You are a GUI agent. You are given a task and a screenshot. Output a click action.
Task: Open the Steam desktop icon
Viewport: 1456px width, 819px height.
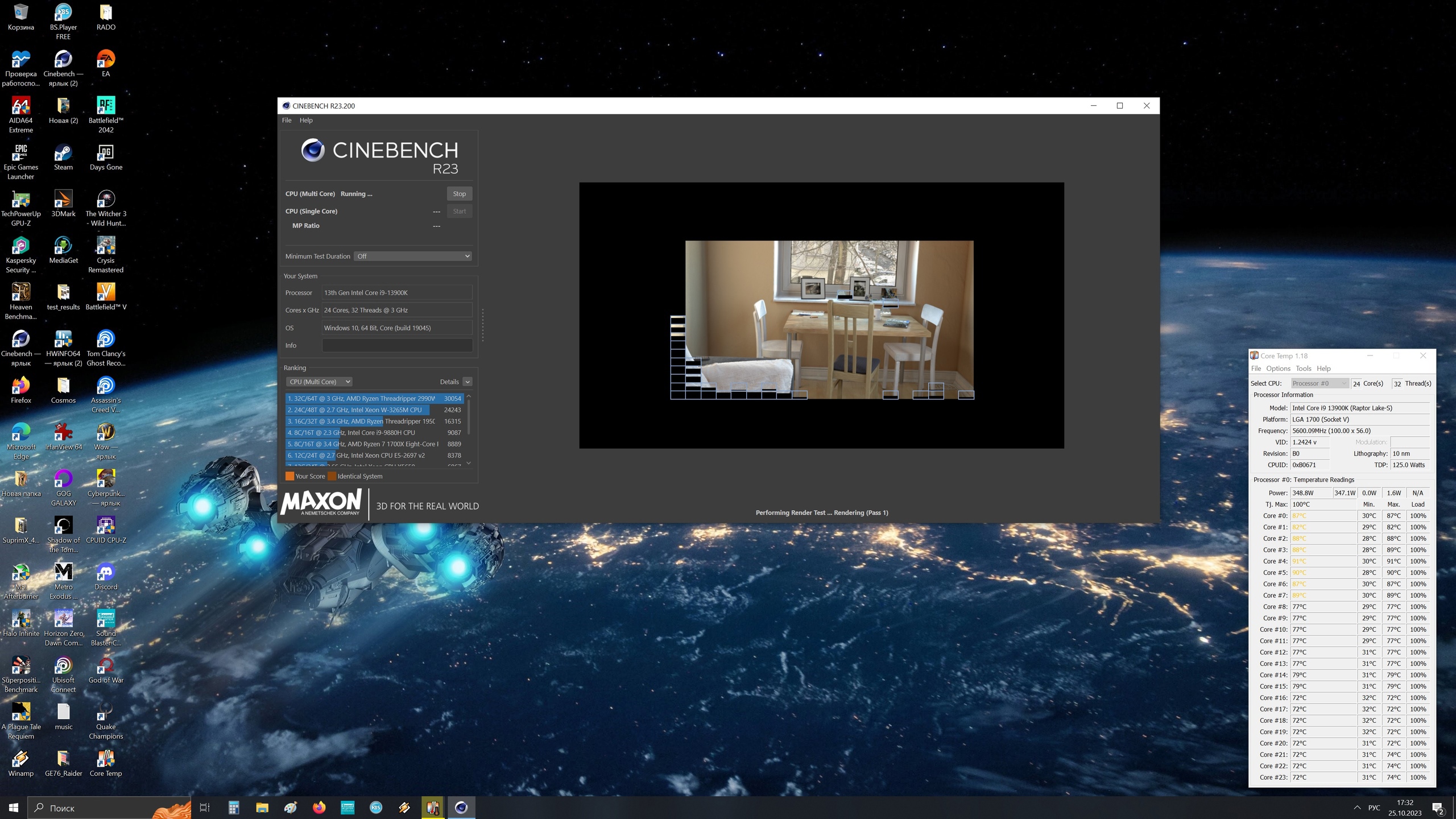click(63, 153)
